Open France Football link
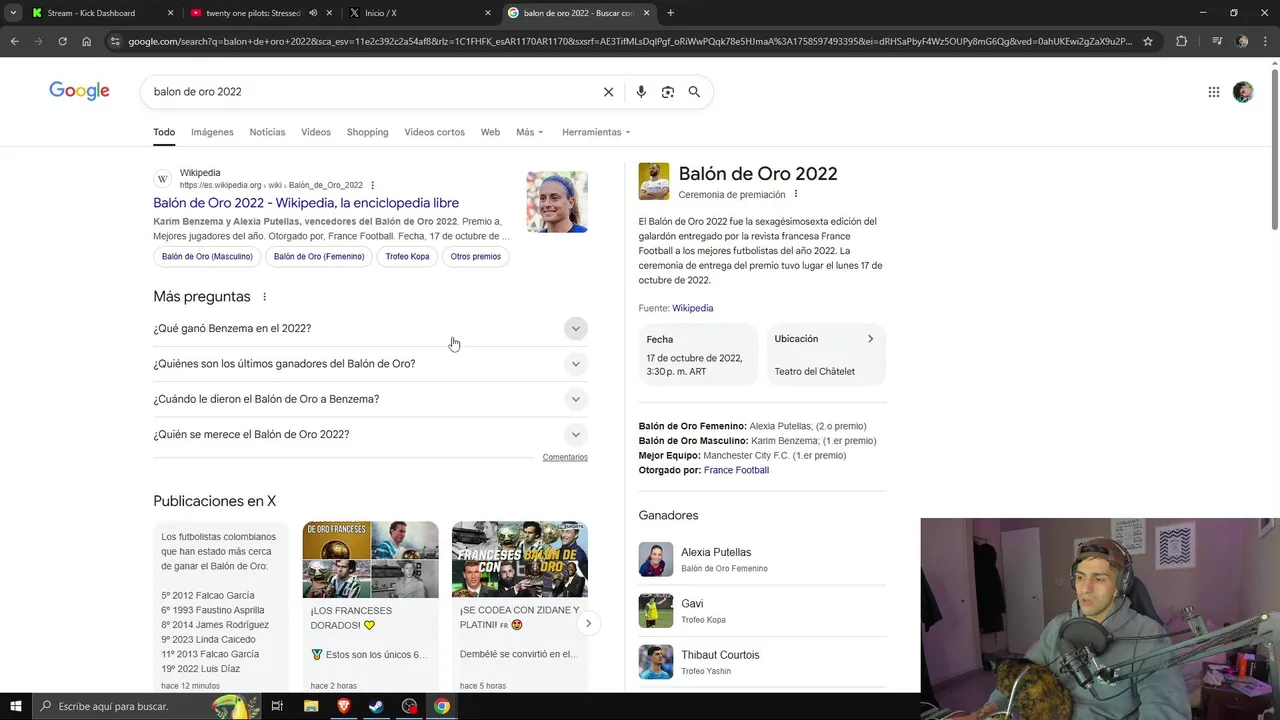This screenshot has height=720, width=1280. click(x=736, y=470)
